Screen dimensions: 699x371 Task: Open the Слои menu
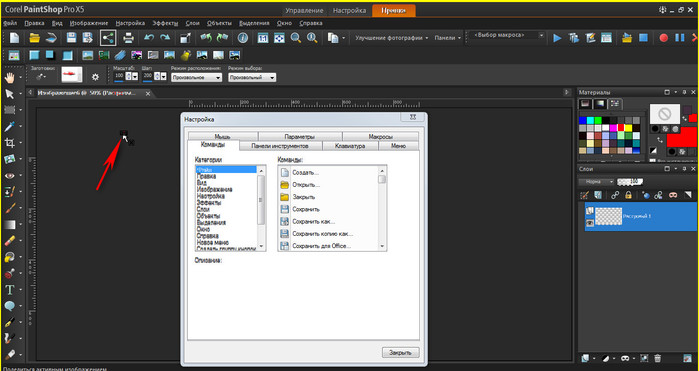[x=192, y=23]
